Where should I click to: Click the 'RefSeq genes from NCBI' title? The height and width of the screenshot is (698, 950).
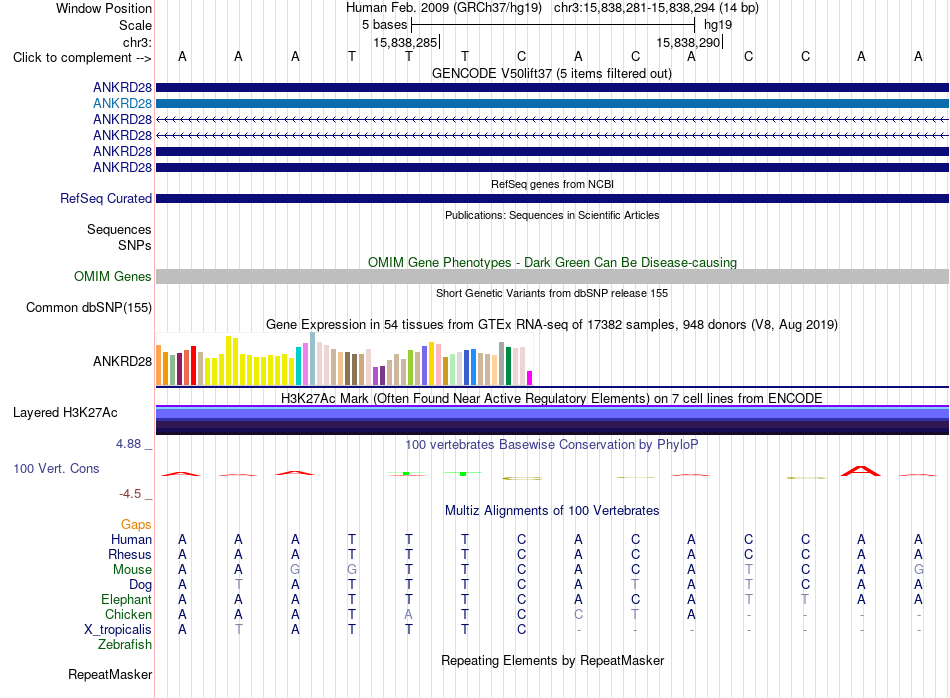[x=552, y=184]
